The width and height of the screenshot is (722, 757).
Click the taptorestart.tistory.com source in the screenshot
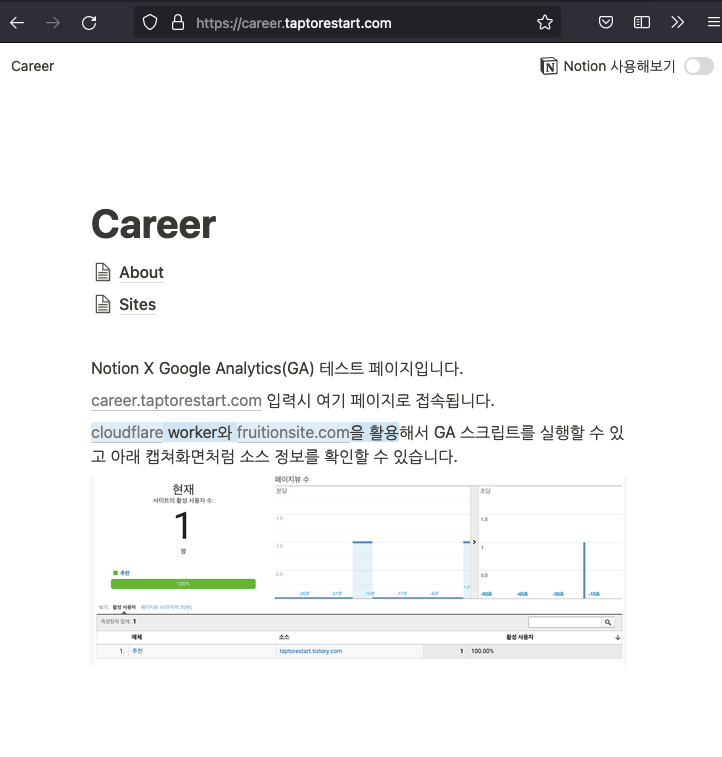pyautogui.click(x=310, y=651)
